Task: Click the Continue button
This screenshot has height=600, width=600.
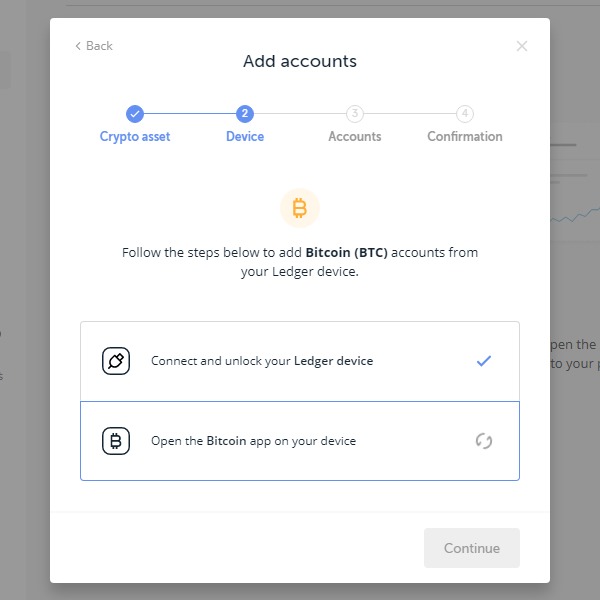Action: pos(472,548)
